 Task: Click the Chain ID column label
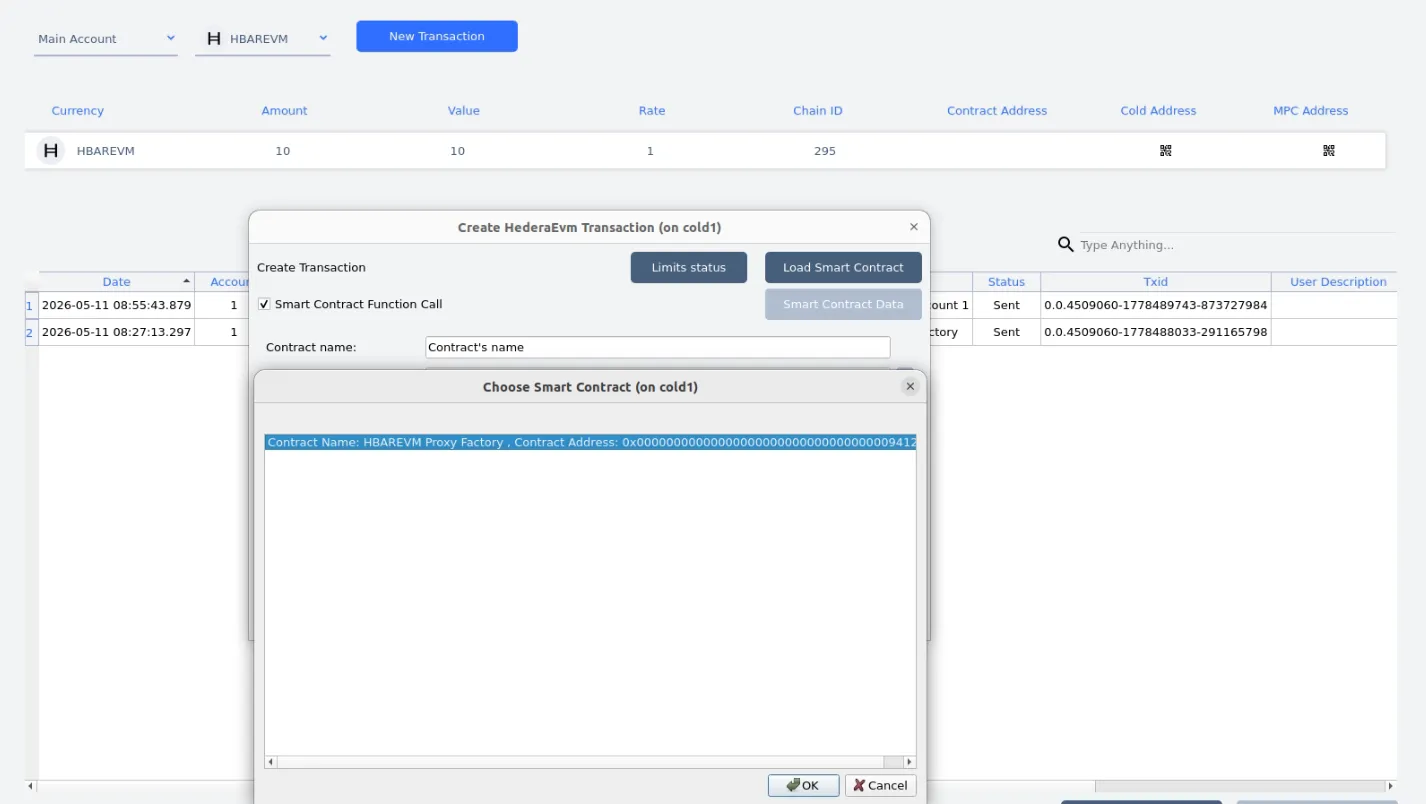[818, 111]
